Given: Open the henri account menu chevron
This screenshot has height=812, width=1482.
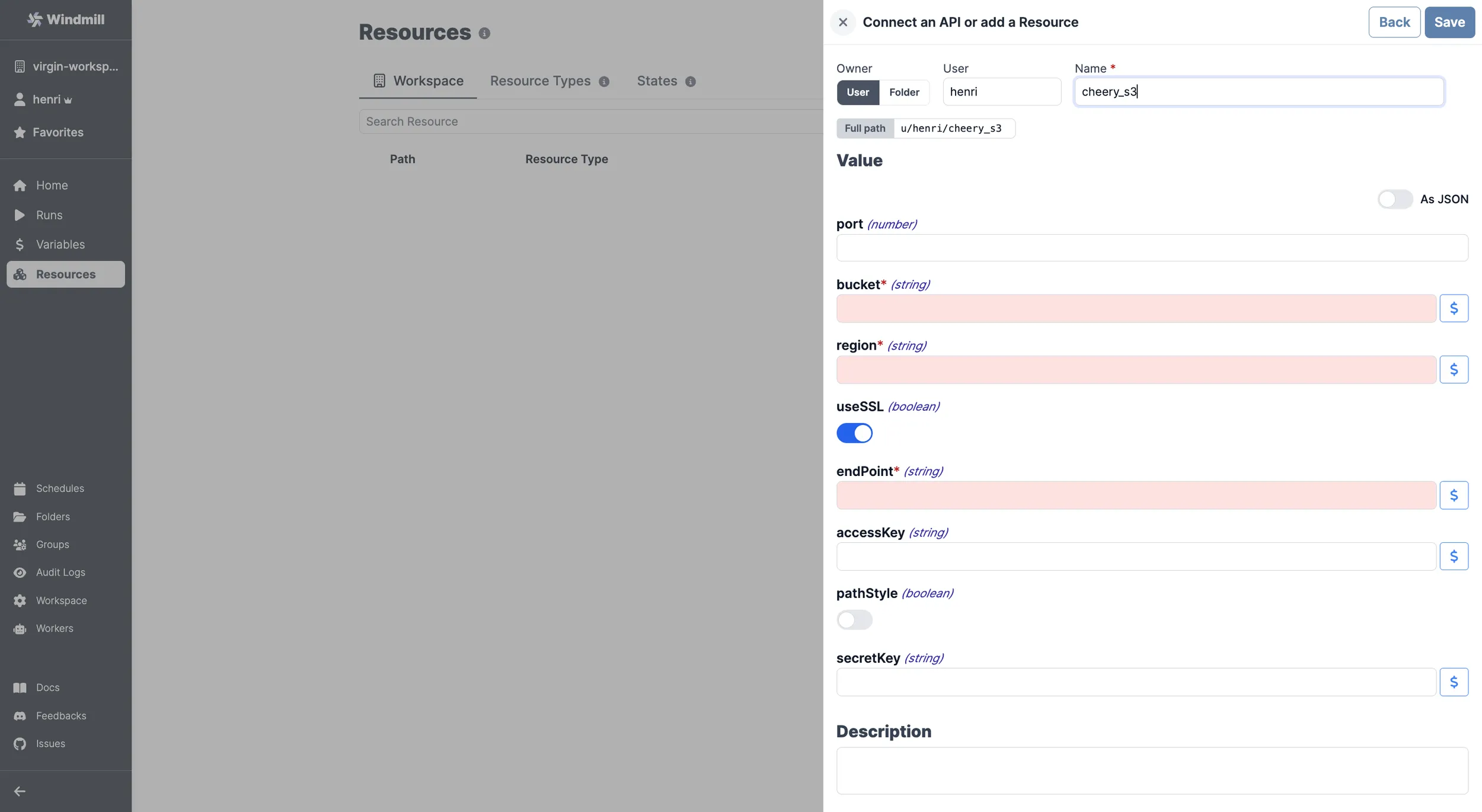Looking at the screenshot, I should (69, 100).
